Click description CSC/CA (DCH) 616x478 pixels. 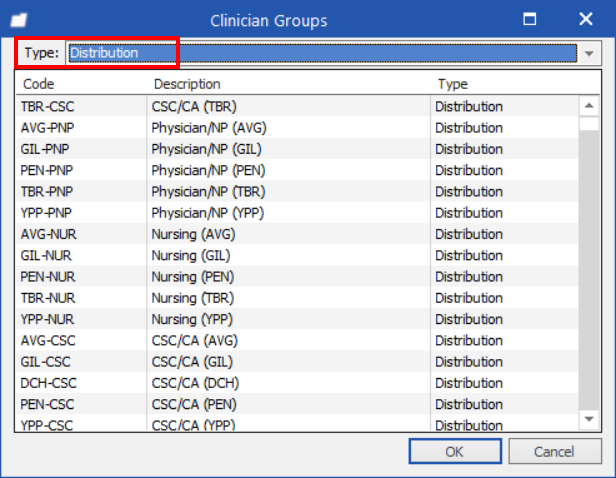(195, 383)
